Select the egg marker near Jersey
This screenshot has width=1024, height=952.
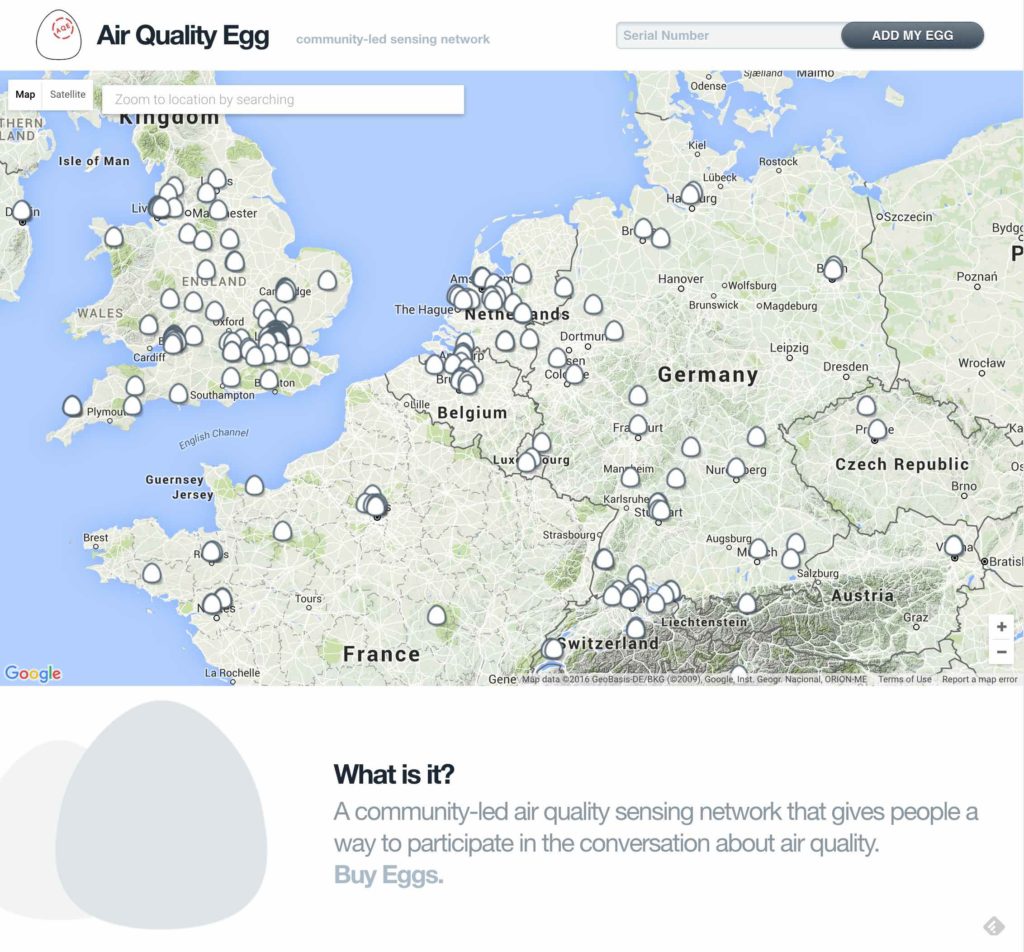pyautogui.click(x=254, y=485)
